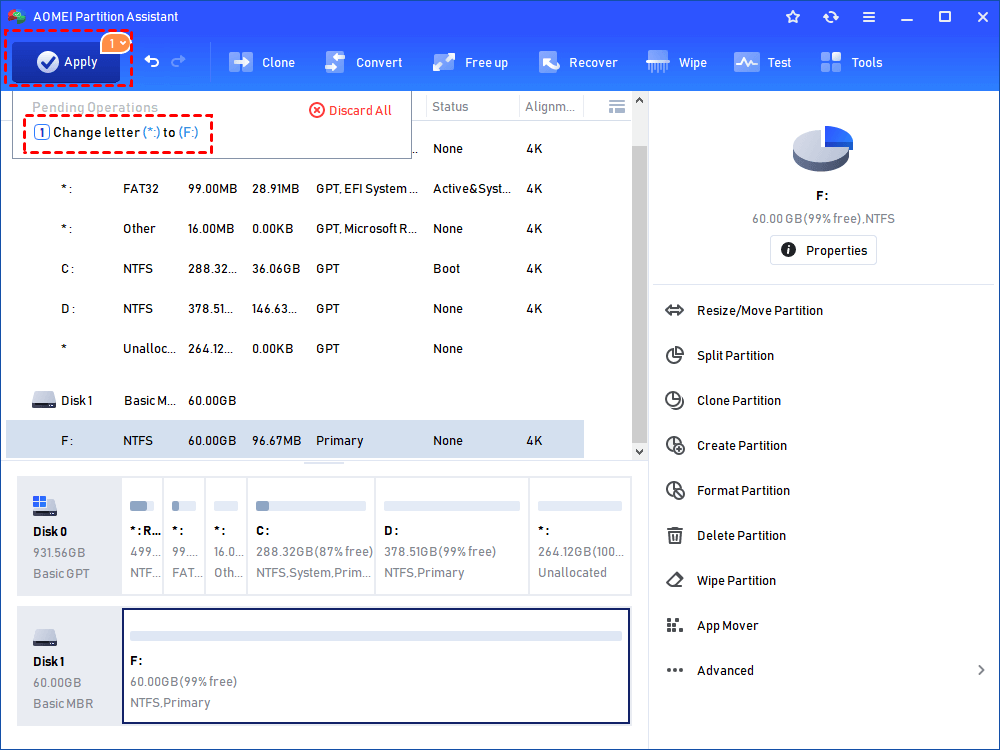Open the column list view options icon

click(617, 107)
